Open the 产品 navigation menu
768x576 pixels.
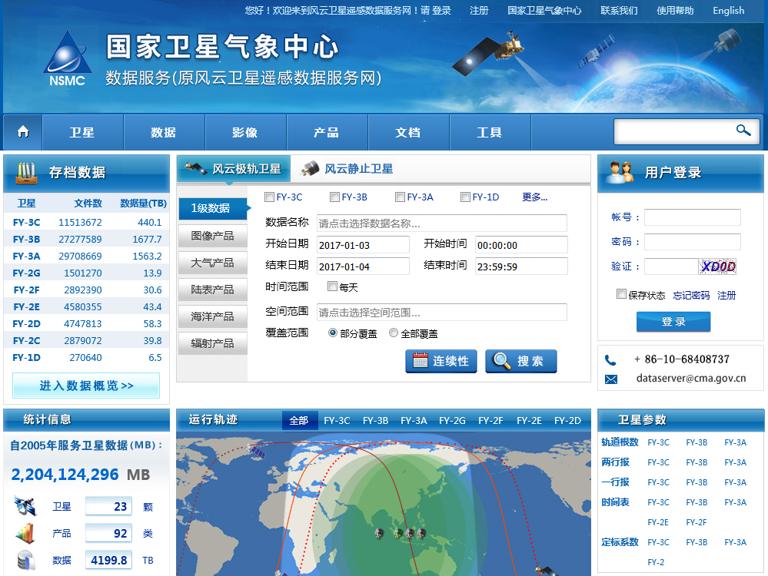326,132
